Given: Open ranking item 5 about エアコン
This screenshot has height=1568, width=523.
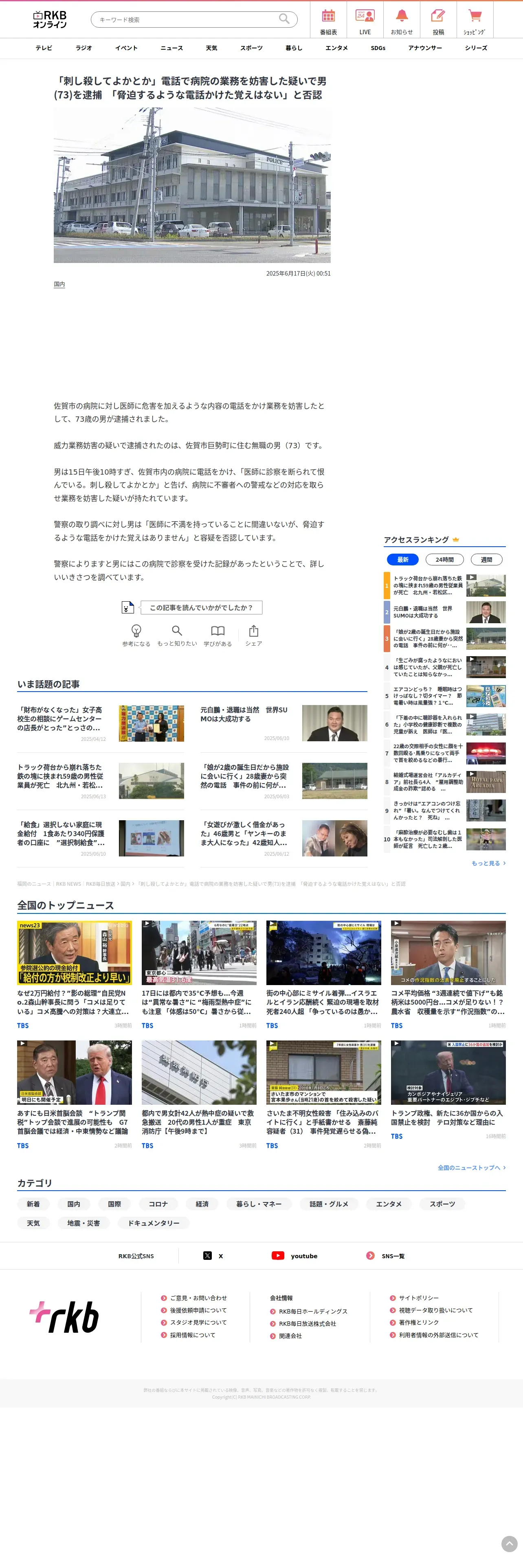Looking at the screenshot, I should tap(445, 696).
